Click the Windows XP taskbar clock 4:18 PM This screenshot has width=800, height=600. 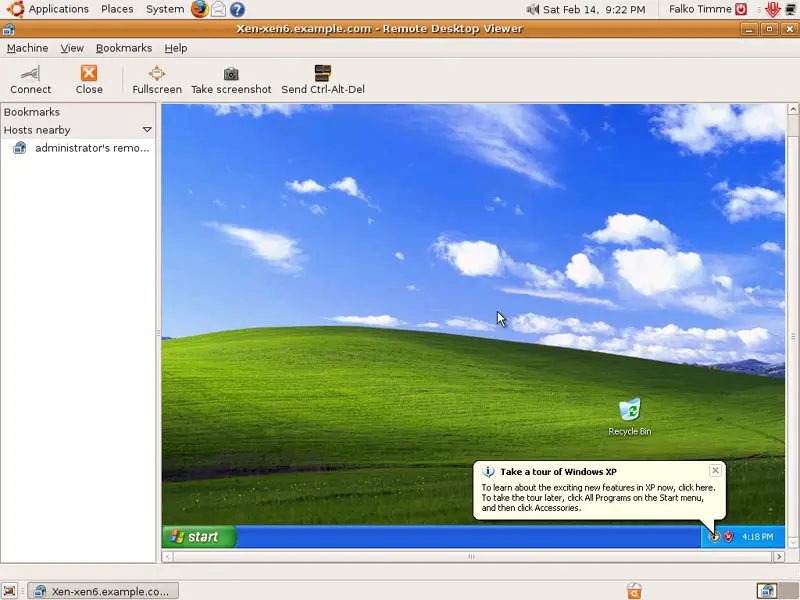pyautogui.click(x=758, y=537)
